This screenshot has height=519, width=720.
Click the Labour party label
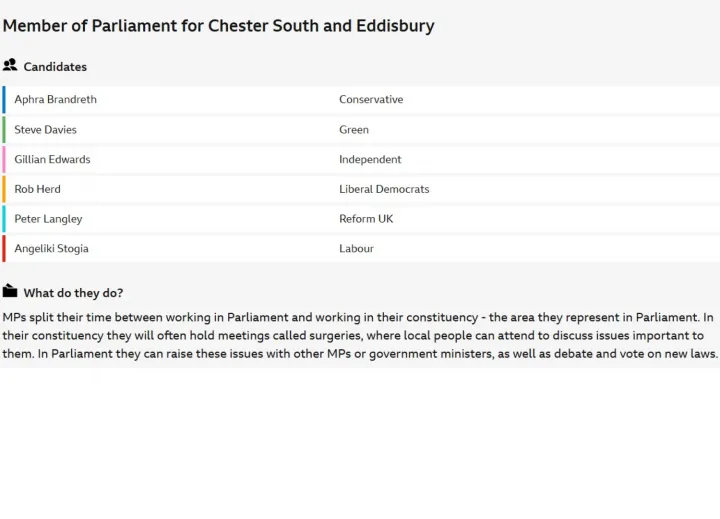(x=356, y=249)
